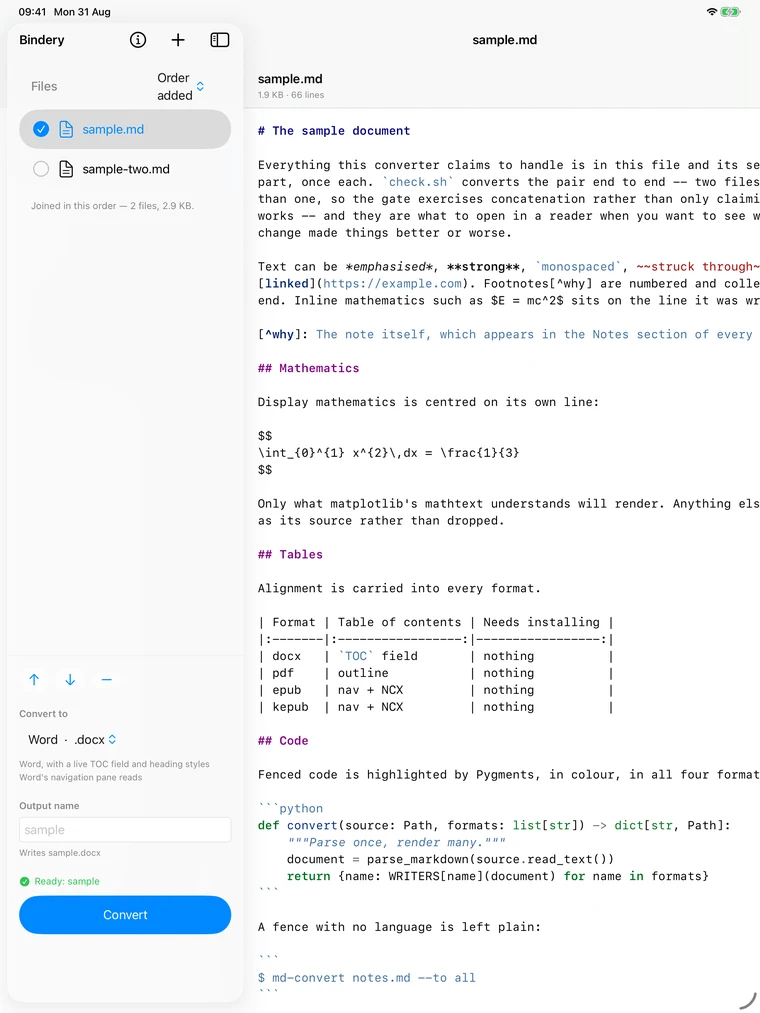Click the '## Tables' heading
This screenshot has width=760, height=1013.
coord(290,554)
